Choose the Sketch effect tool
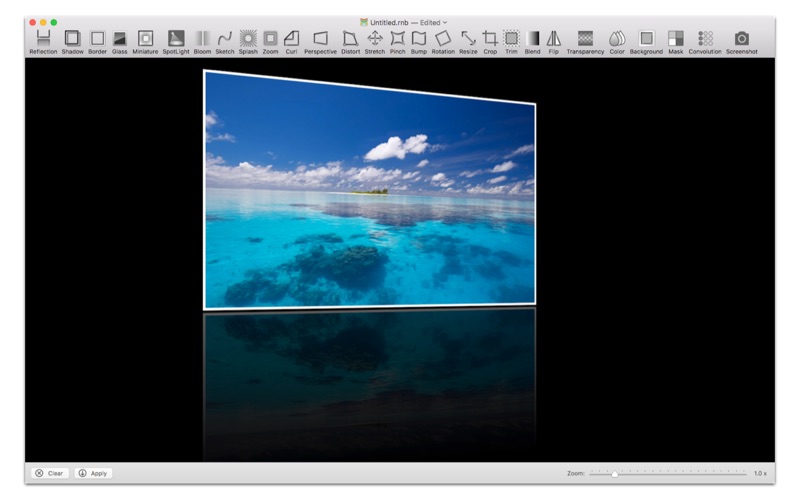Image resolution: width=800 pixels, height=500 pixels. point(224,42)
